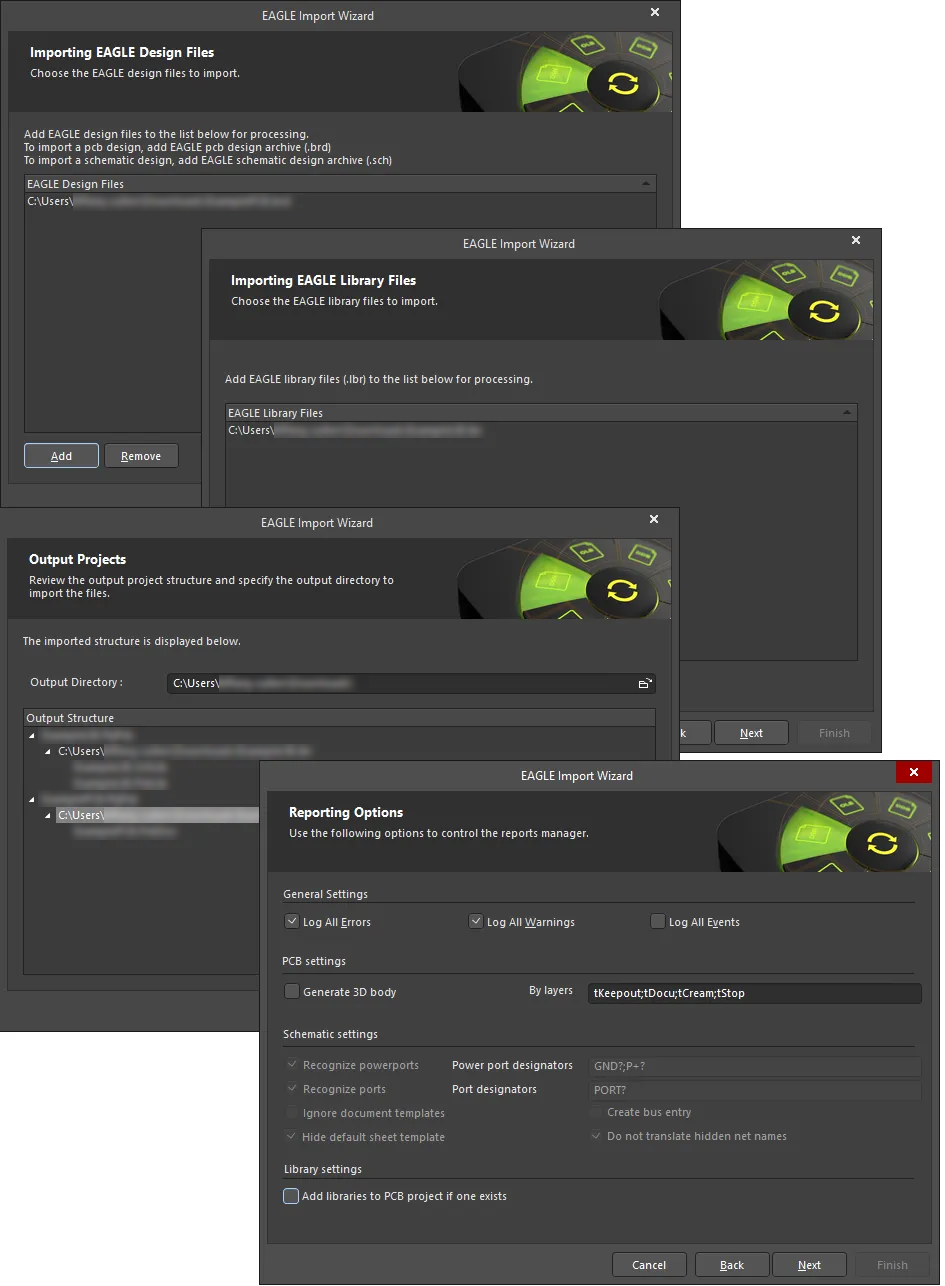Viewport: 945px width, 1286px height.
Task: Click Back in the Reporting Options dialog
Action: click(732, 1265)
